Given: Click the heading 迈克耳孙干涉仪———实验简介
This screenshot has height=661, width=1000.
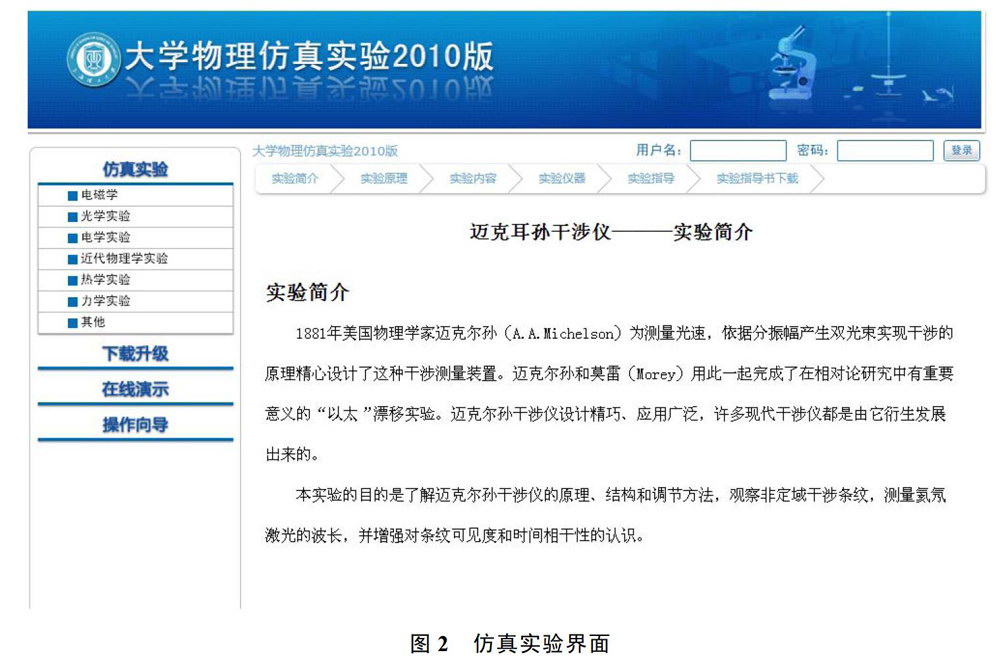Looking at the screenshot, I should [x=611, y=232].
